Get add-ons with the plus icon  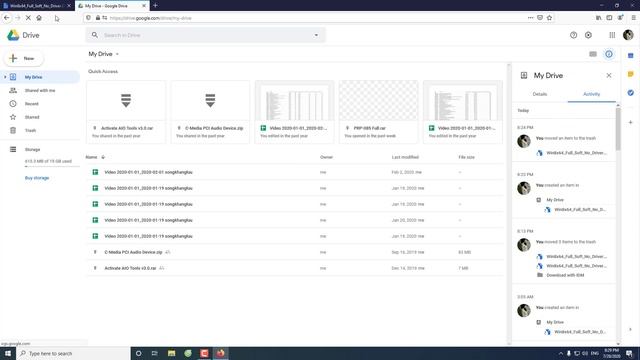tap(631, 122)
